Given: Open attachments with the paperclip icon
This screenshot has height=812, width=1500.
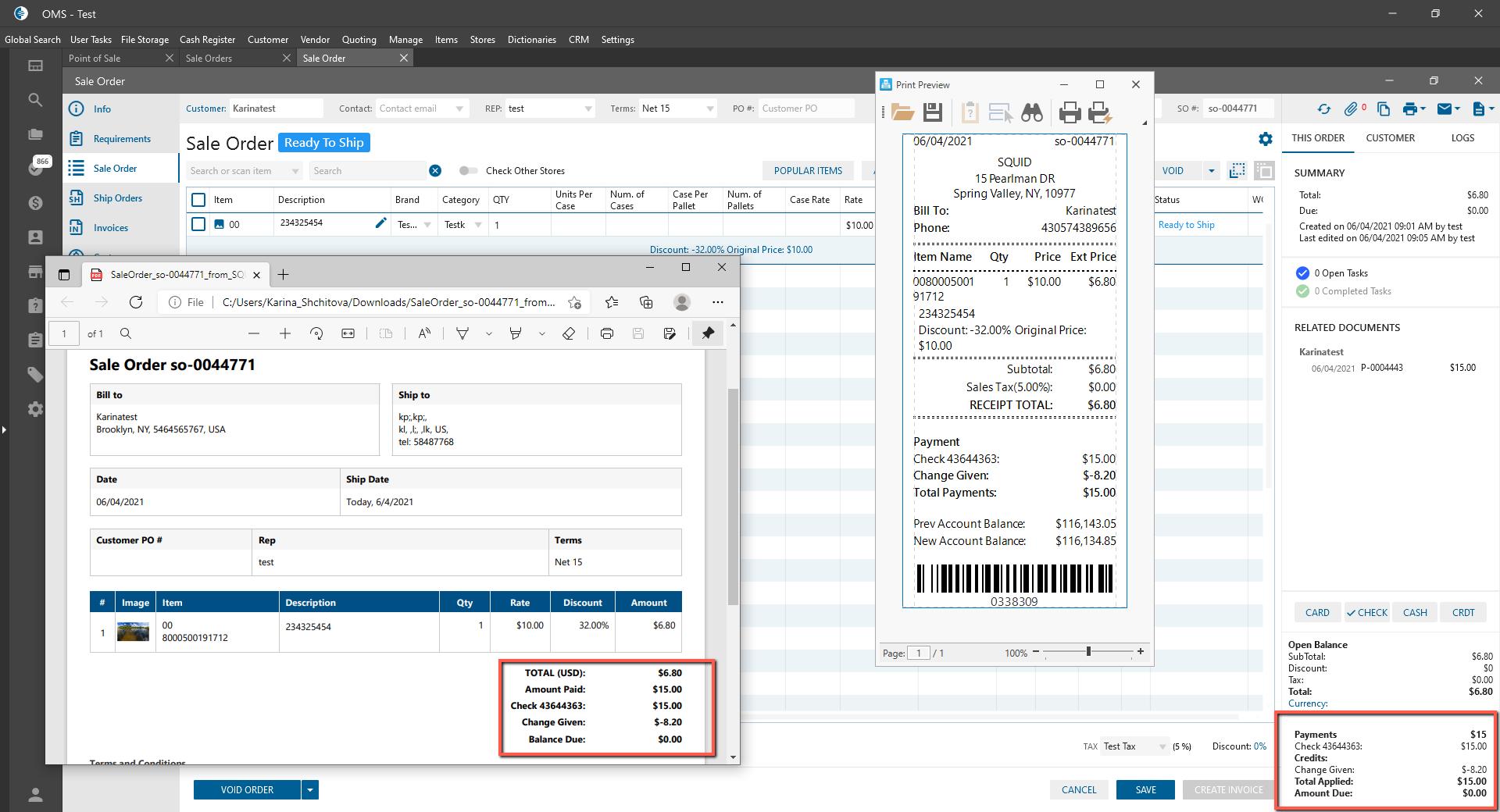Looking at the screenshot, I should [1351, 109].
